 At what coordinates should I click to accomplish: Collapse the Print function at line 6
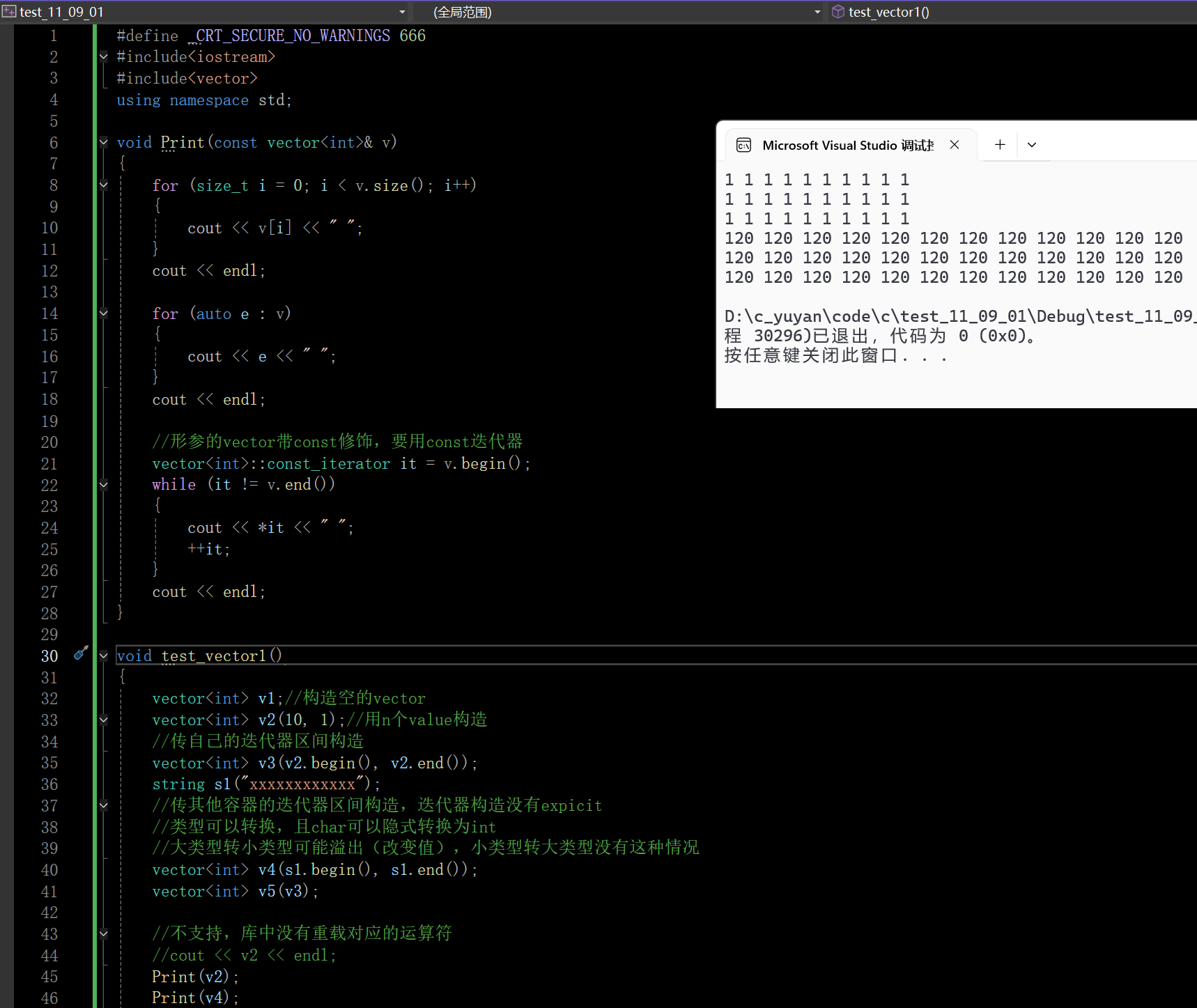point(104,142)
